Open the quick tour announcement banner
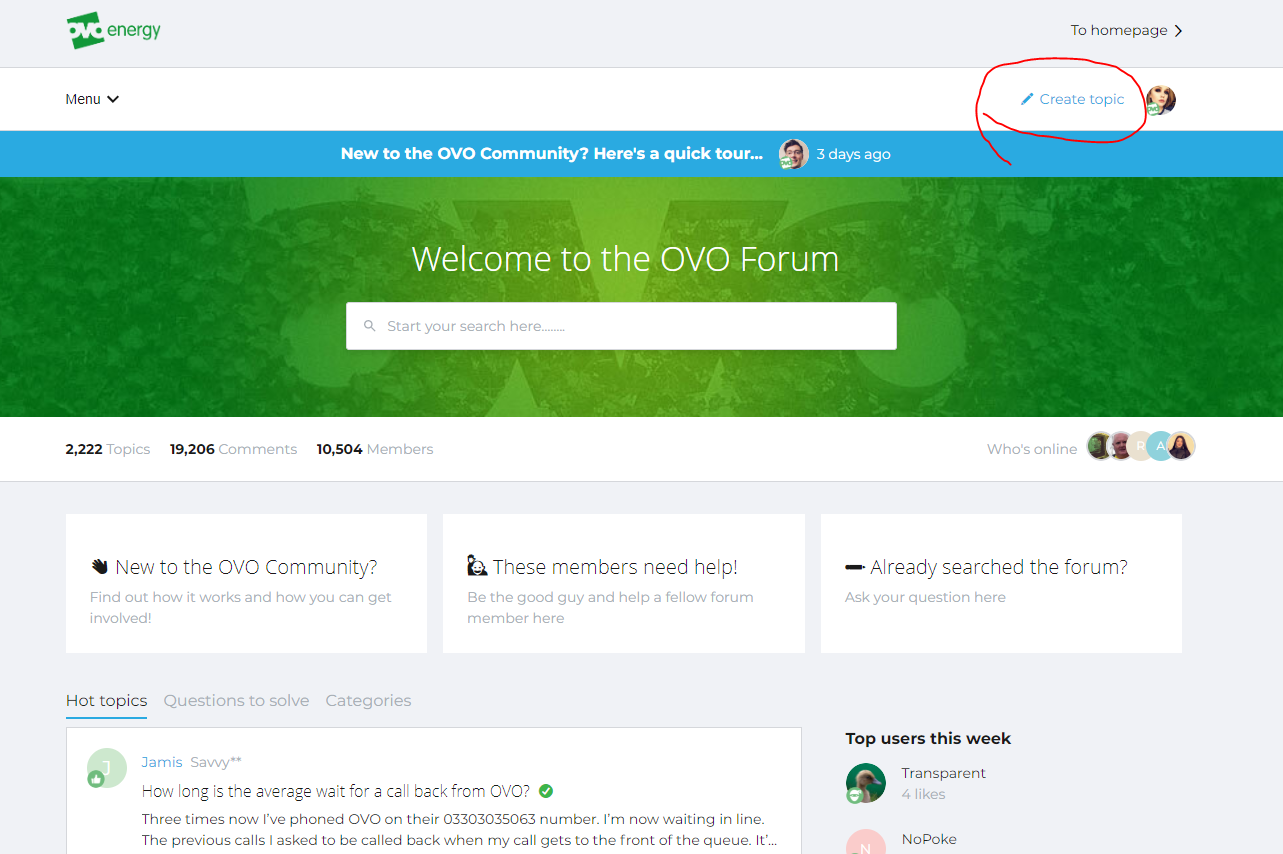 [552, 154]
